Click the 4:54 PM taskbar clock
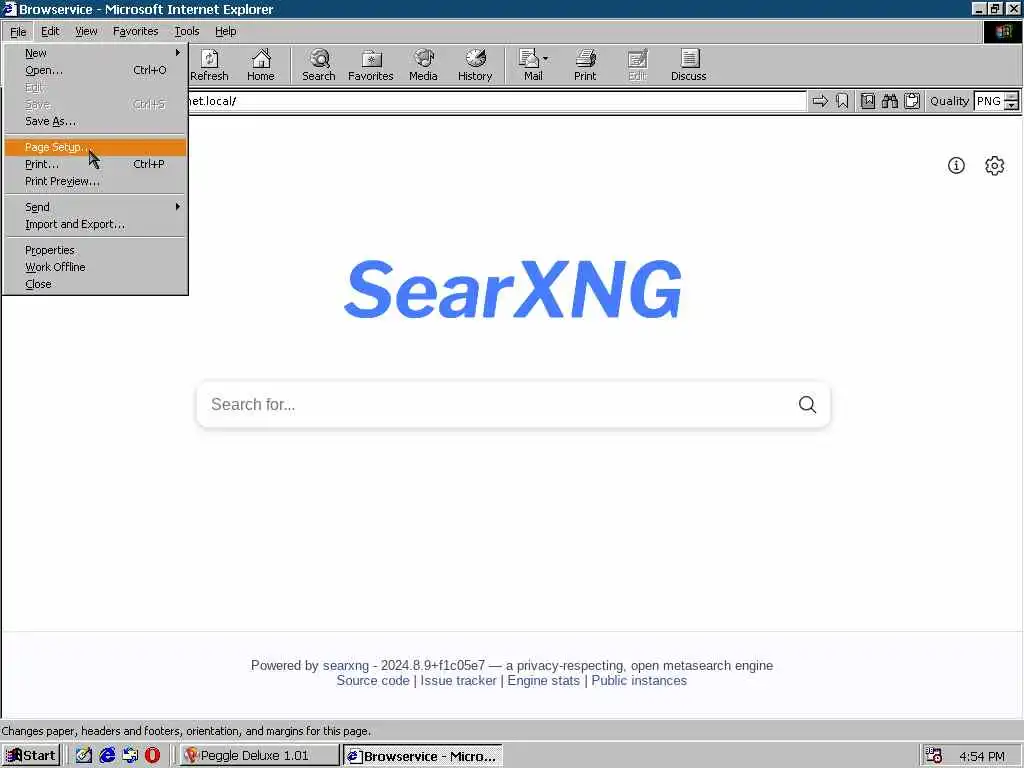1024x768 pixels. (x=982, y=756)
